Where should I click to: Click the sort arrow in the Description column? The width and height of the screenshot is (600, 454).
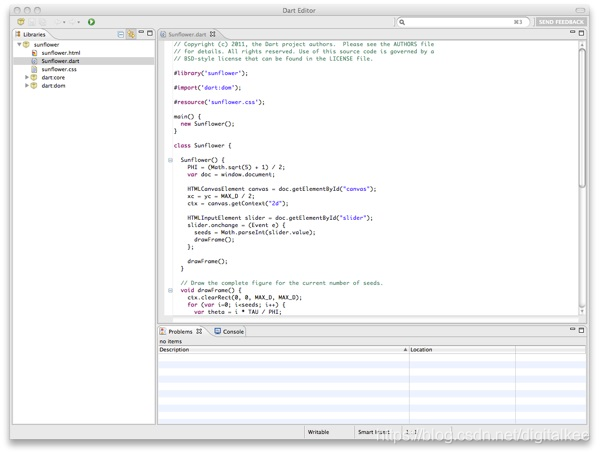coord(405,350)
